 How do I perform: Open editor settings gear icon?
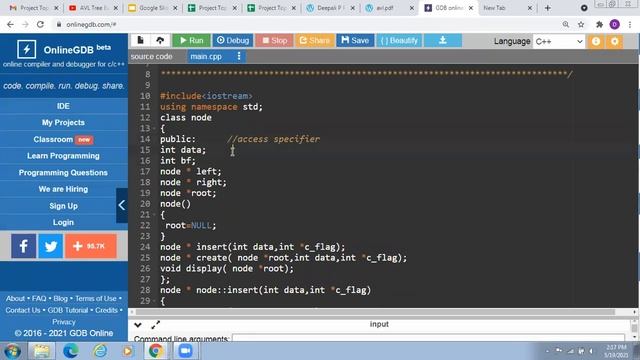click(x=615, y=41)
